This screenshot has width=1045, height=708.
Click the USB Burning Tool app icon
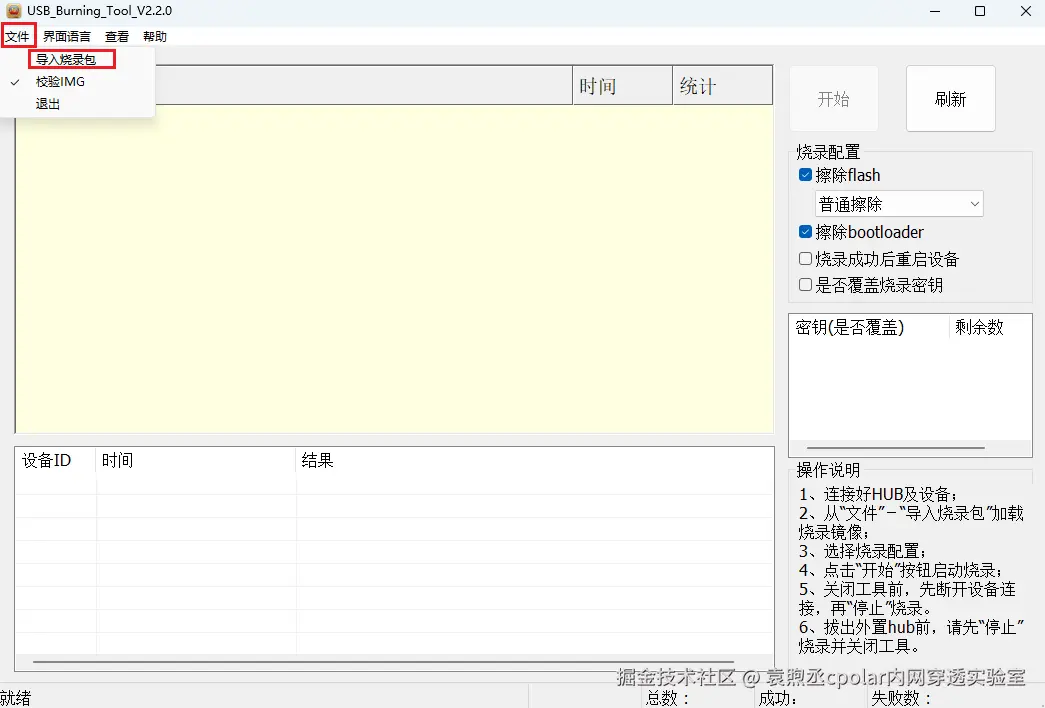[x=13, y=11]
